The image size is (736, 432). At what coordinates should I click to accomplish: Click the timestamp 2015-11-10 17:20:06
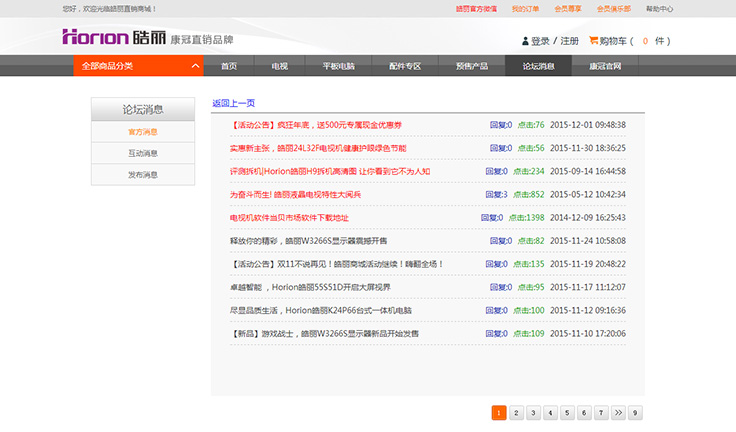pyautogui.click(x=588, y=334)
